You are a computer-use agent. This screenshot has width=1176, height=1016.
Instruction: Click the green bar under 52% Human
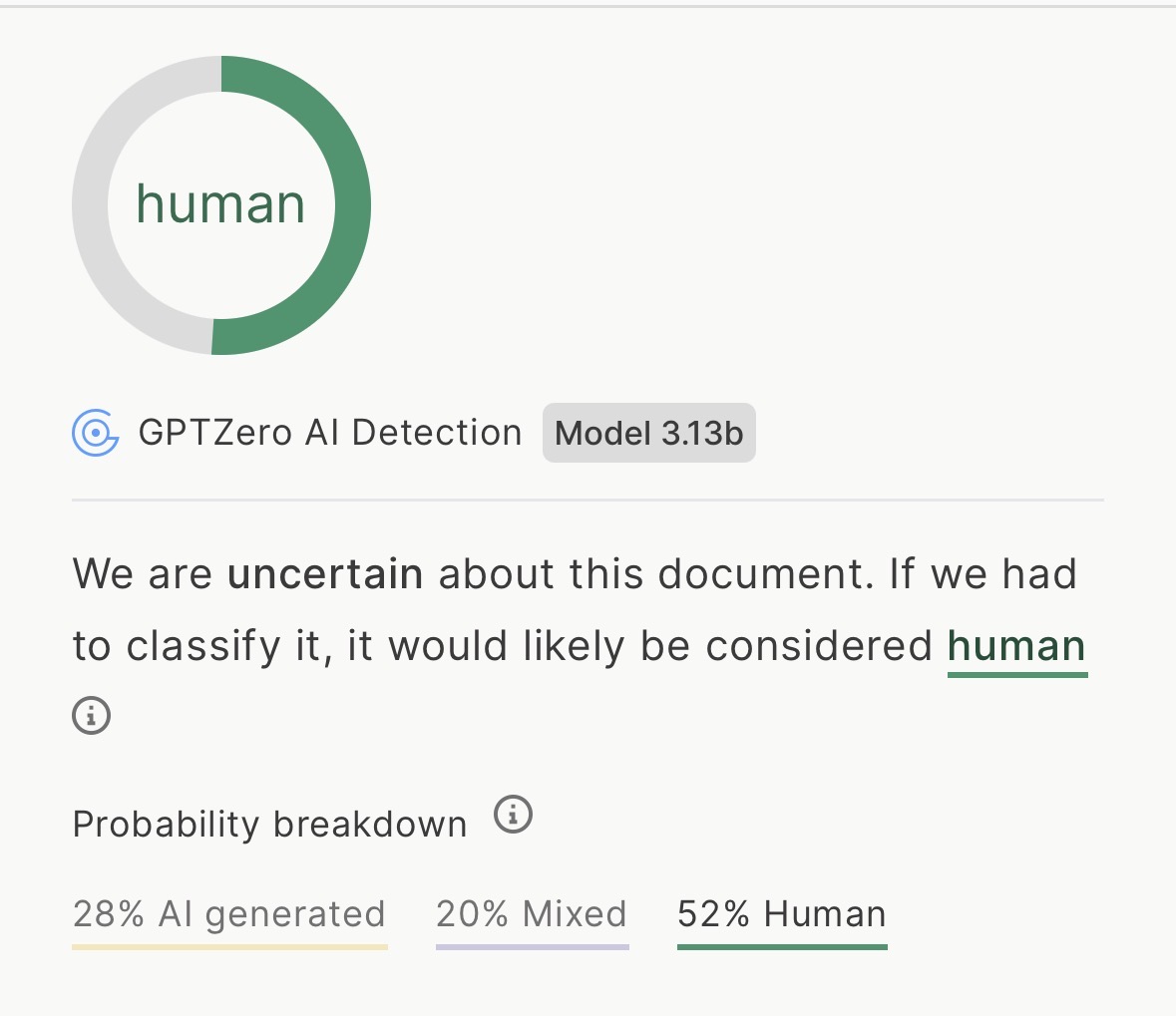coord(782,946)
